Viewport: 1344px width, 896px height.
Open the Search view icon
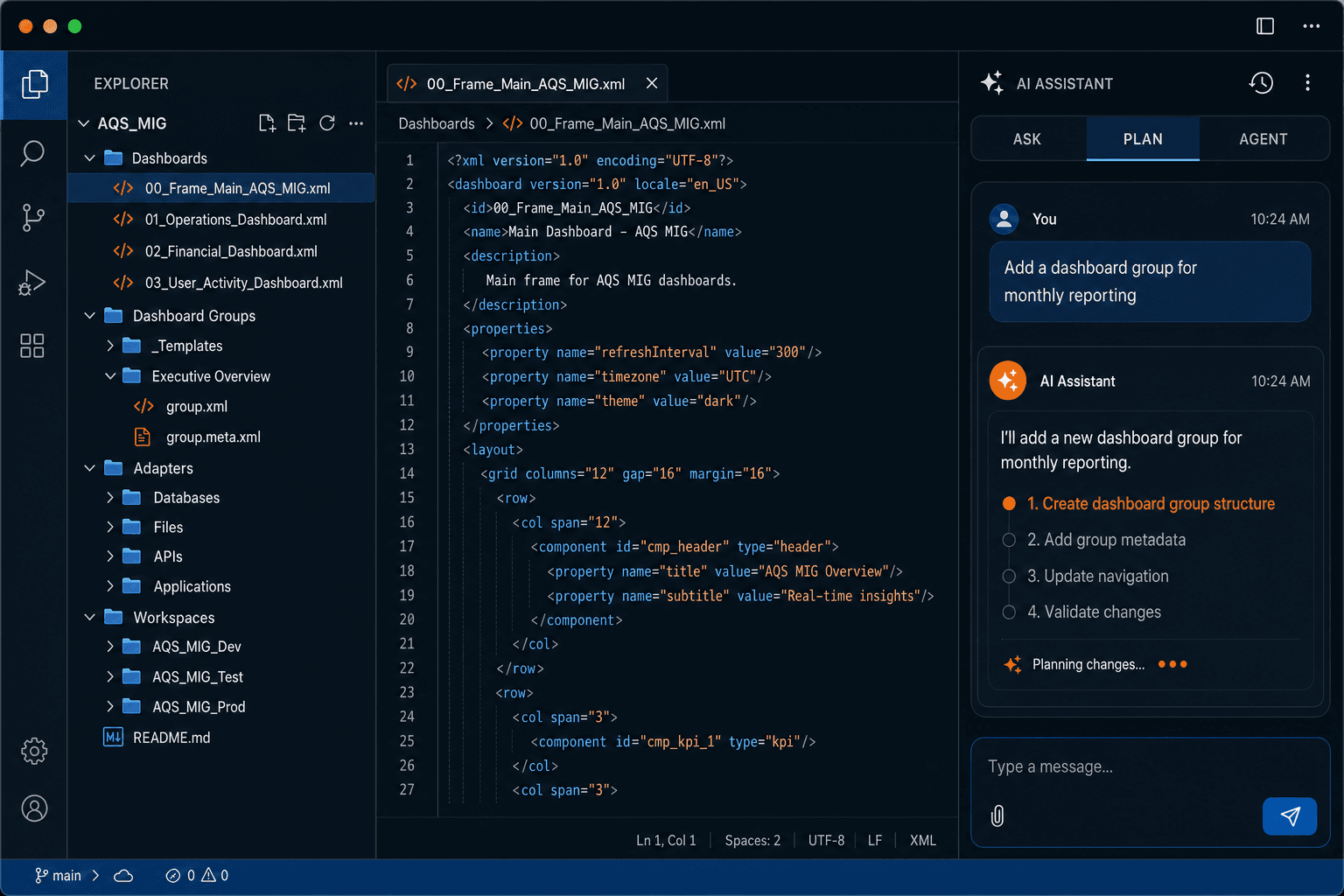pyautogui.click(x=33, y=153)
